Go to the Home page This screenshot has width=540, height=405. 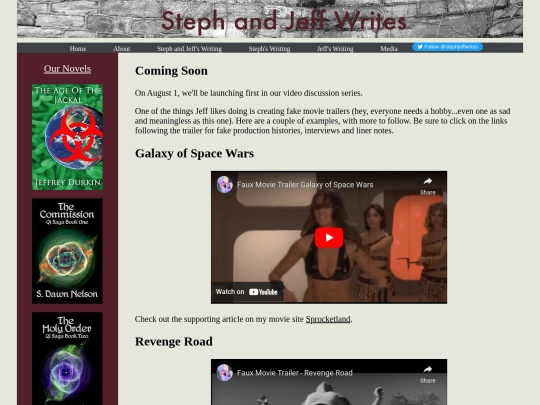(x=78, y=49)
